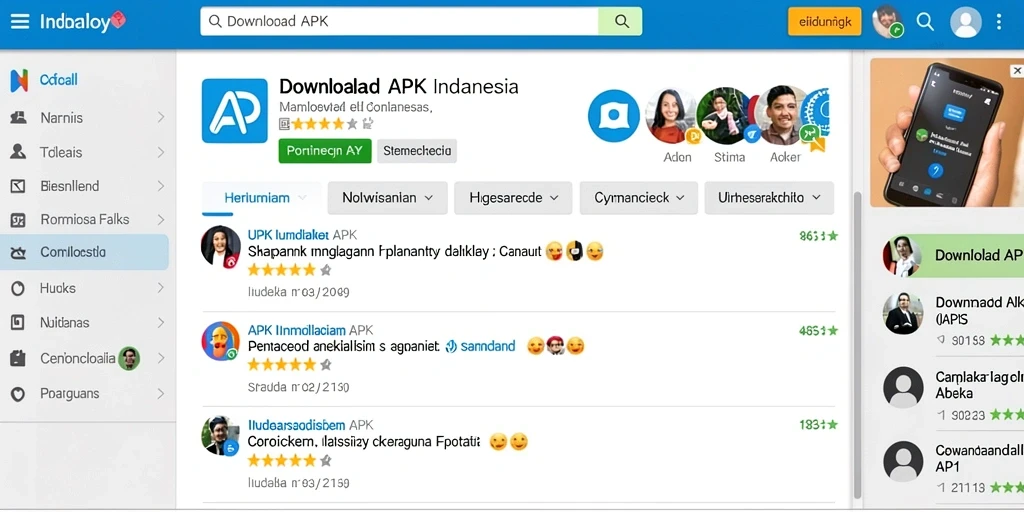This screenshot has height=512, width=1024.
Task: Click the Srauda n·02/2130 date text
Action: pyautogui.click(x=298, y=387)
